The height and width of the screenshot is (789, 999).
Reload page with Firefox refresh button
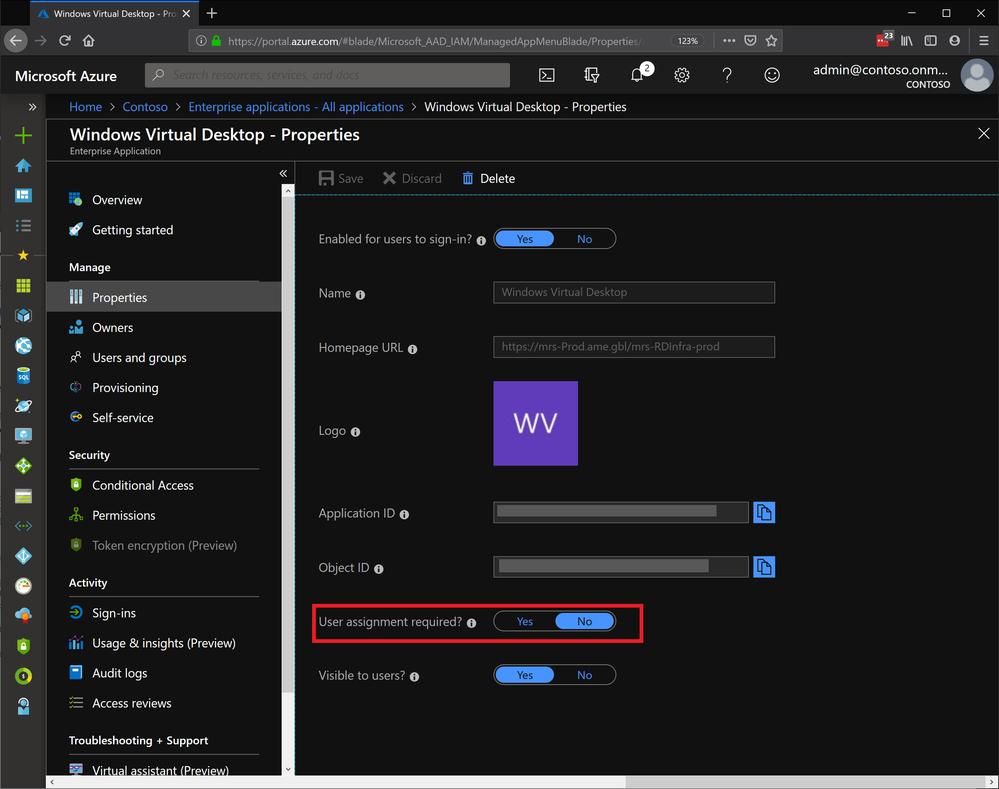64,41
